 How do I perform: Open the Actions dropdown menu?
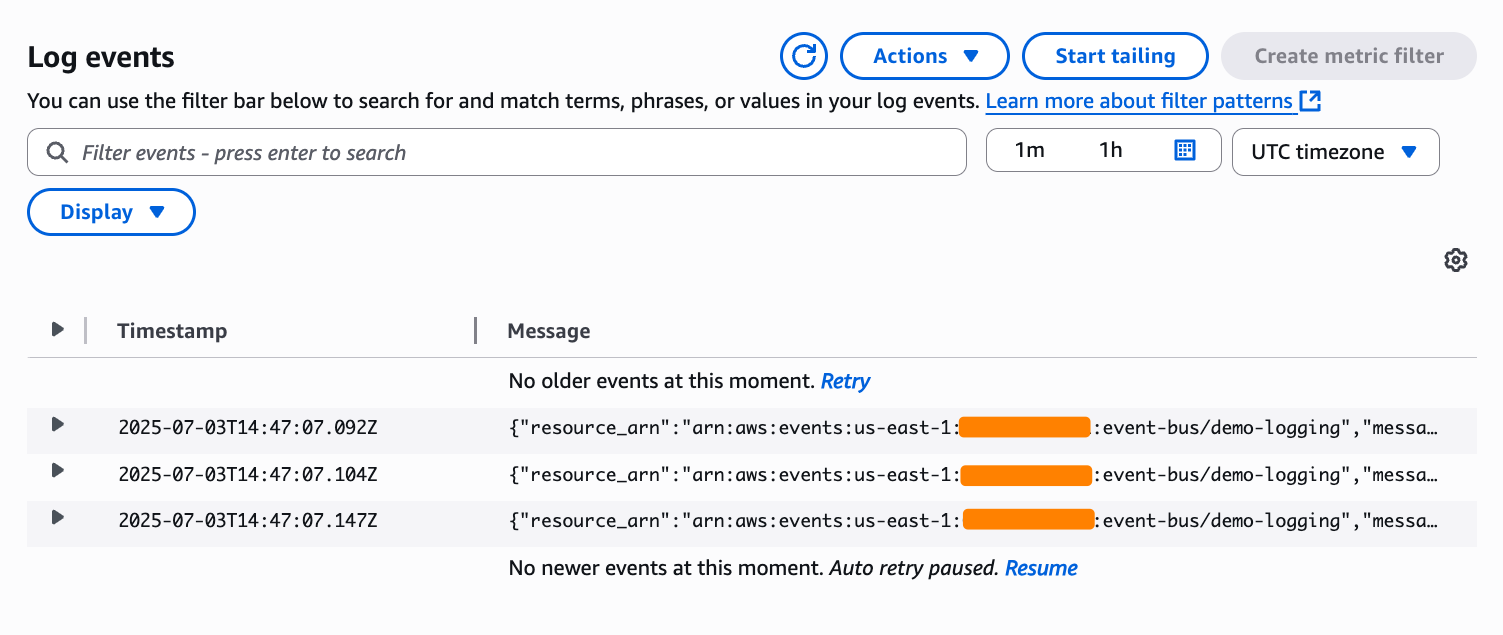pyautogui.click(x=925, y=56)
